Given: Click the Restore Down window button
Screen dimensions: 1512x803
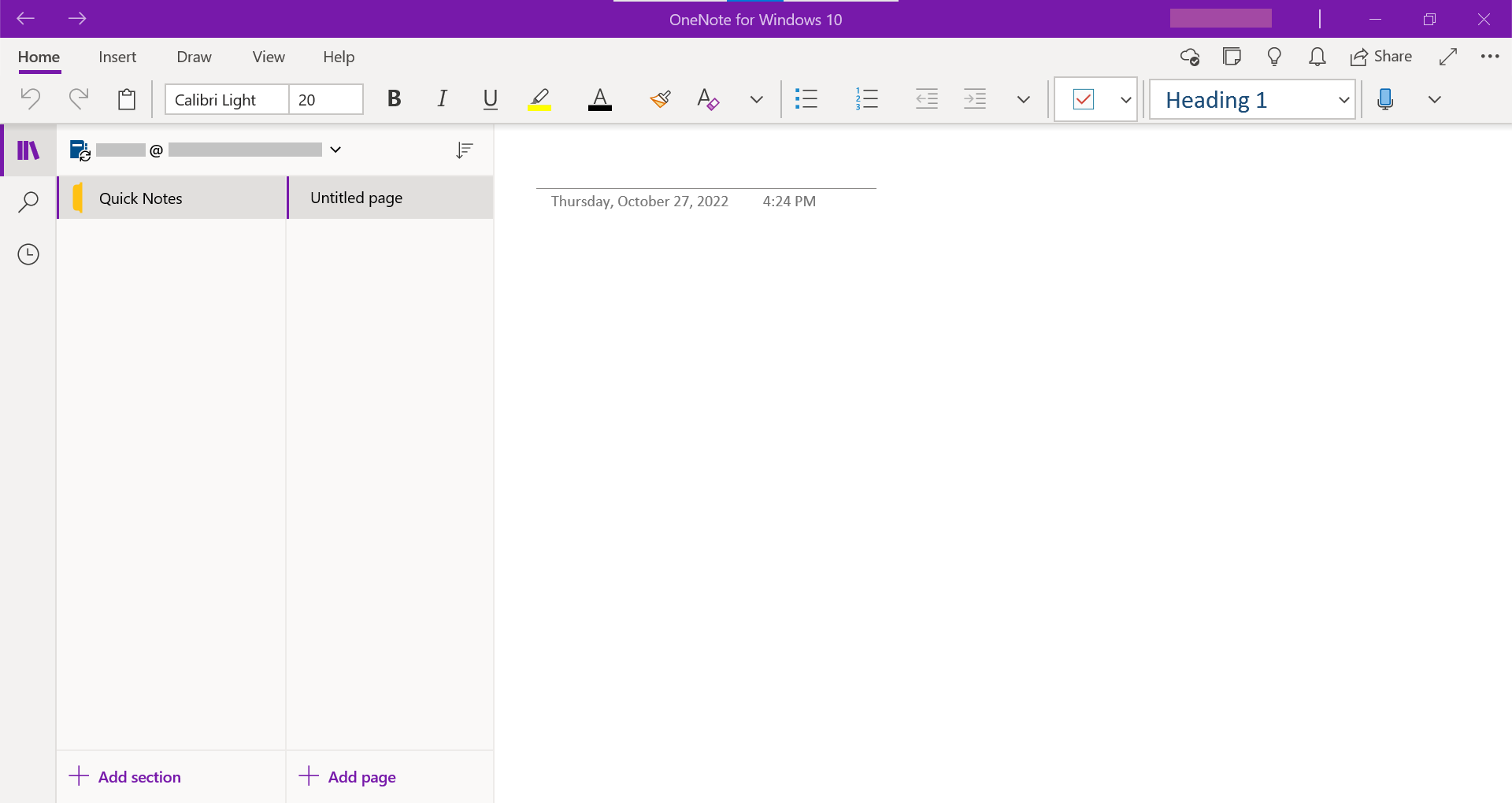Looking at the screenshot, I should (1429, 19).
